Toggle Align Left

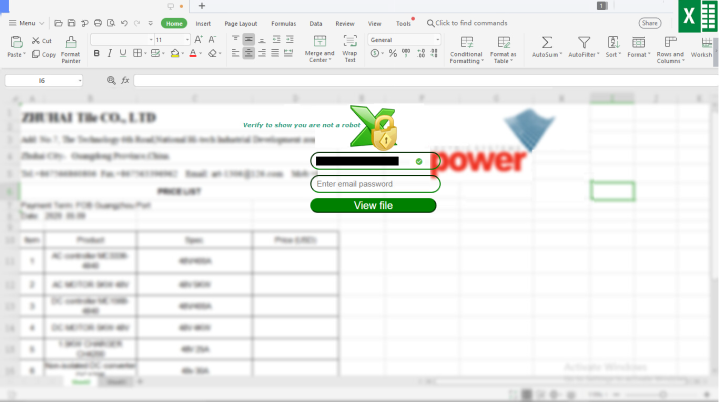click(x=235, y=53)
